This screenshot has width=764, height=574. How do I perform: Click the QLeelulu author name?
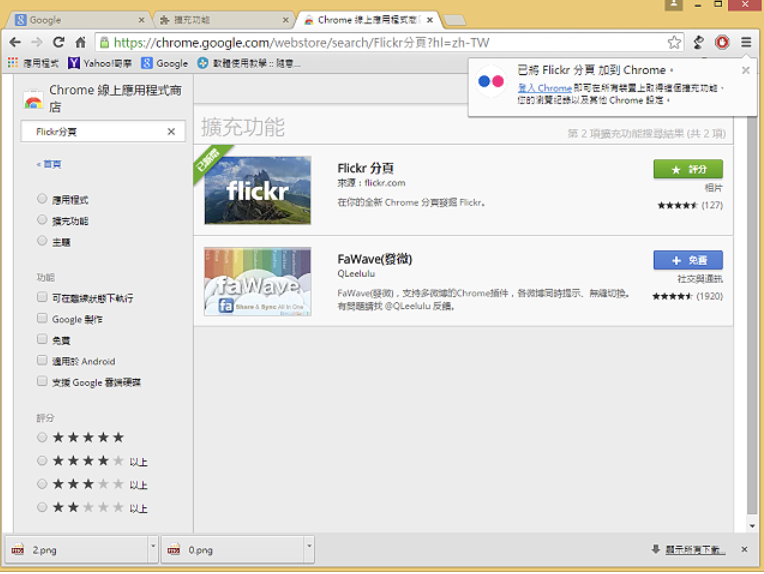tap(356, 273)
